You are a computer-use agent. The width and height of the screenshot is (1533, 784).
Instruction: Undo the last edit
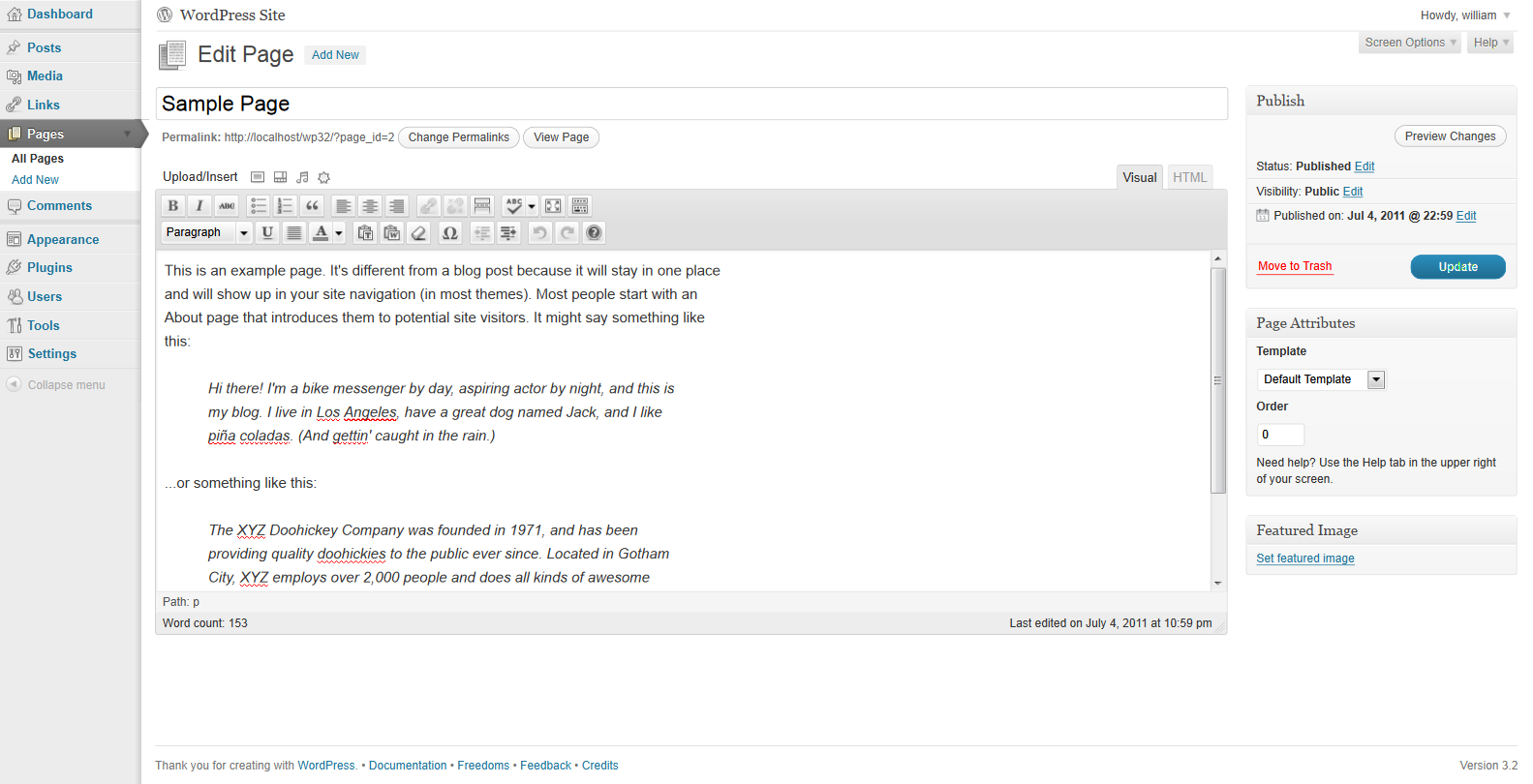tap(539, 232)
